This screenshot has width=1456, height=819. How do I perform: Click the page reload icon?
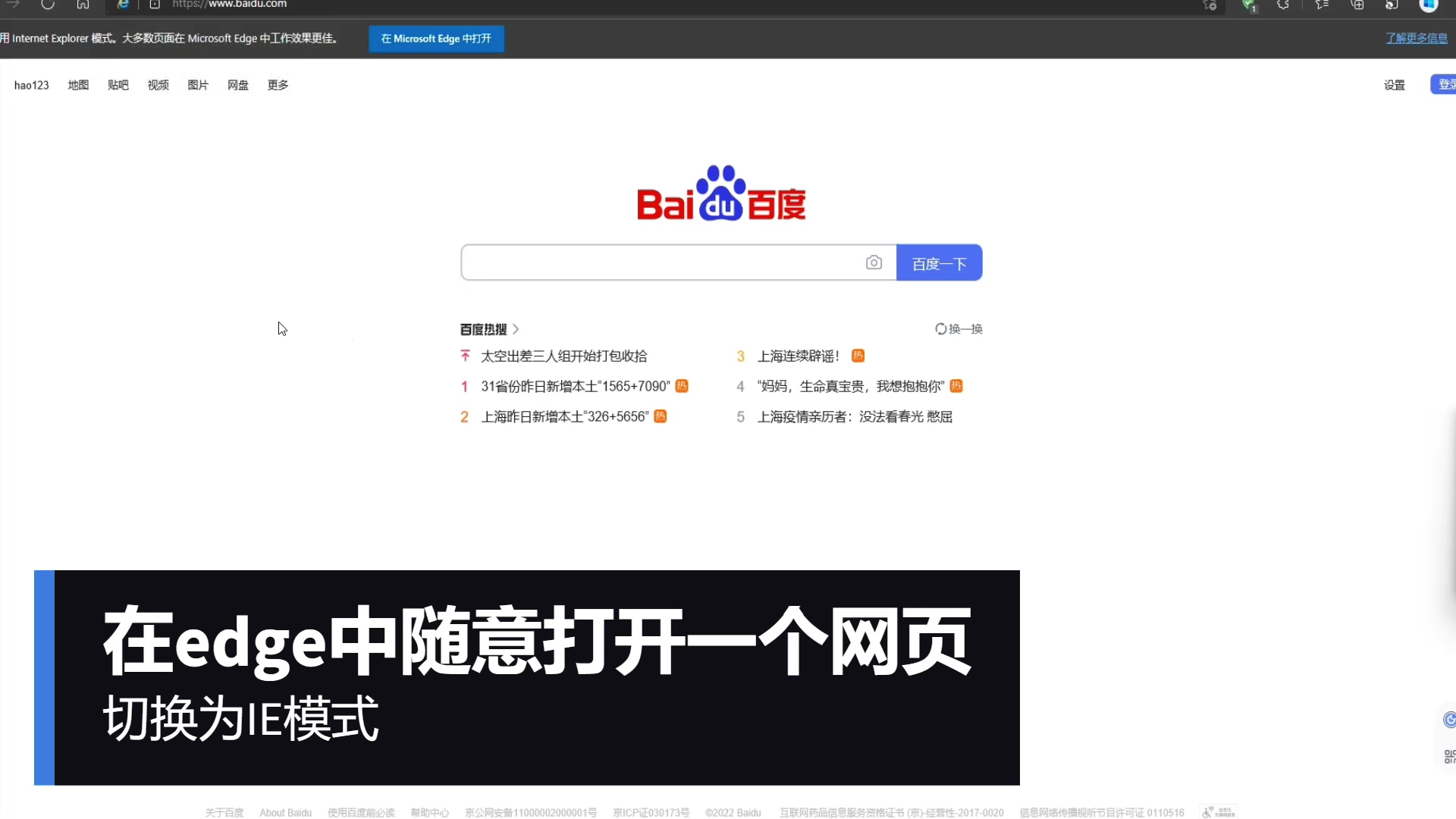[x=48, y=5]
